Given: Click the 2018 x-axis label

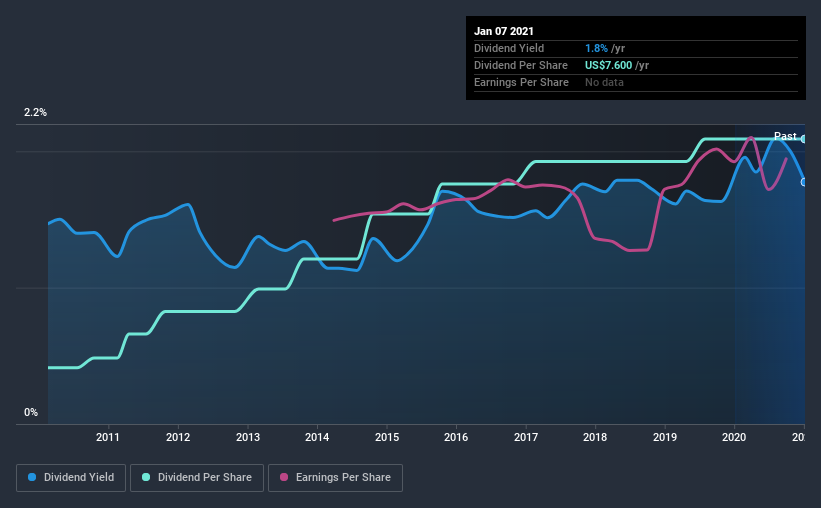Looking at the screenshot, I should click(595, 437).
